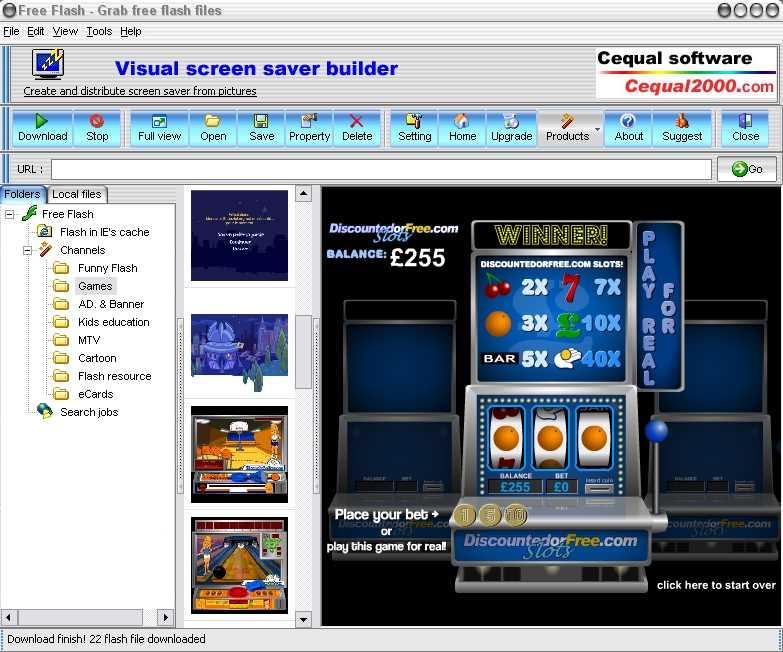Collapse the Channels tree node
This screenshot has width=783, height=652.
click(28, 250)
